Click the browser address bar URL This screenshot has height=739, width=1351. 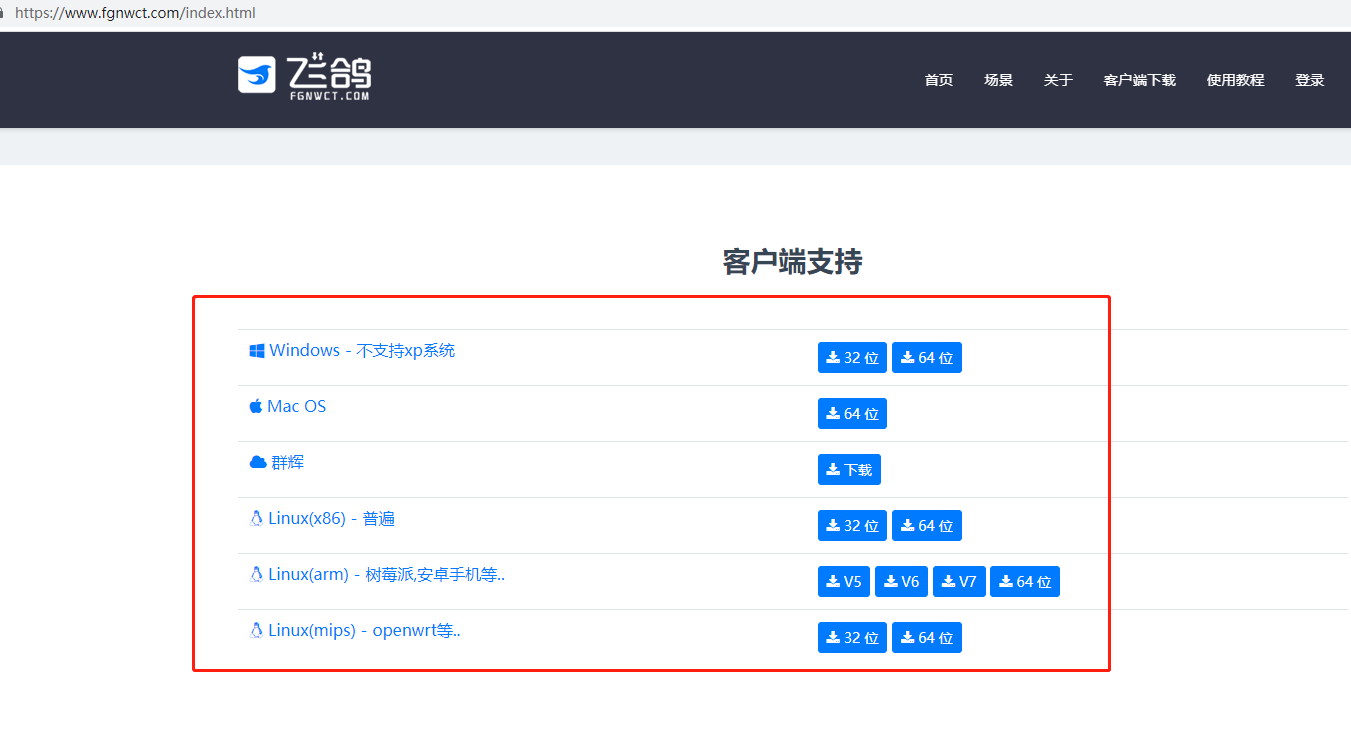[x=135, y=13]
